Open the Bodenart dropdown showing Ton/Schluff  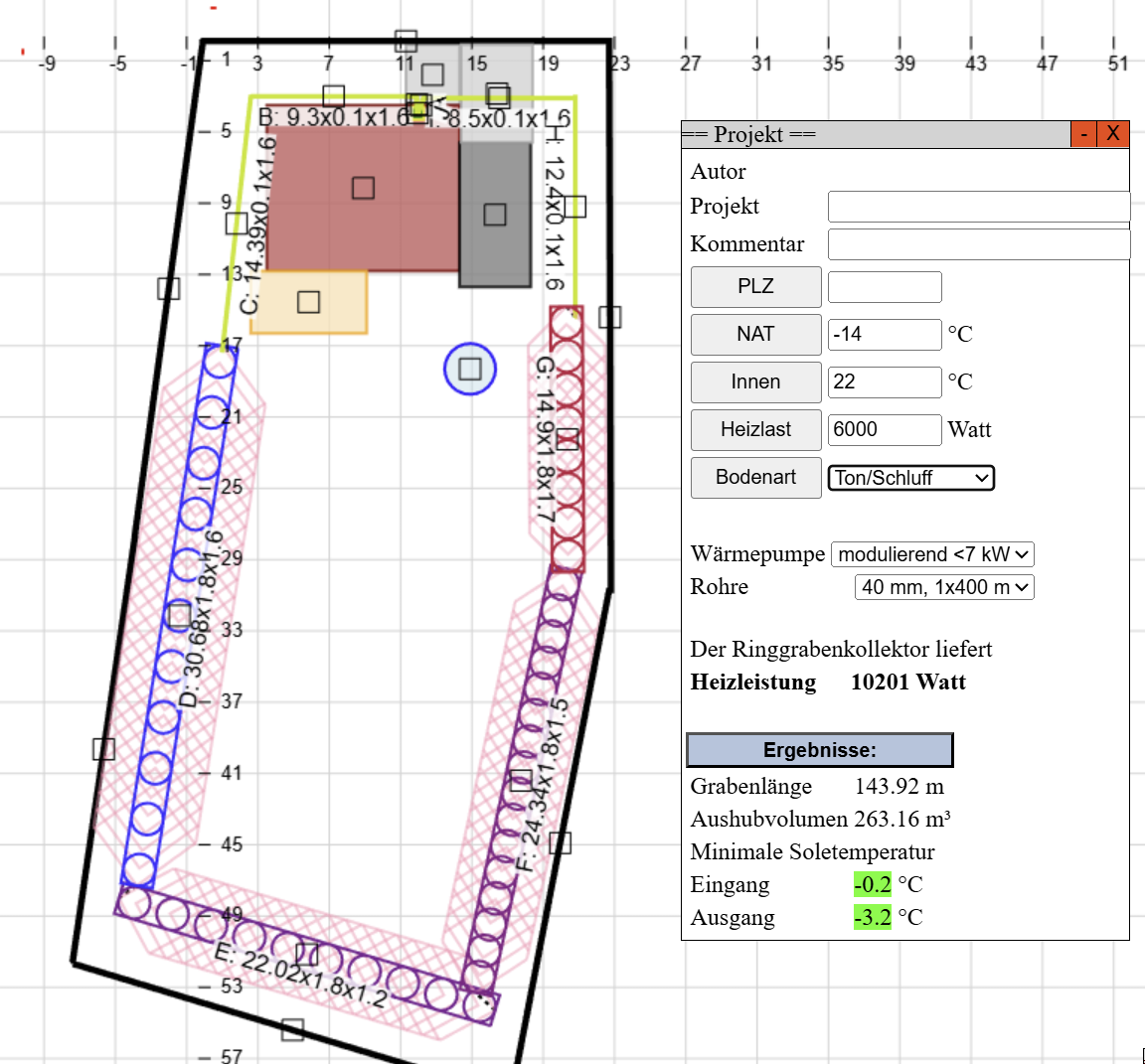click(x=911, y=478)
